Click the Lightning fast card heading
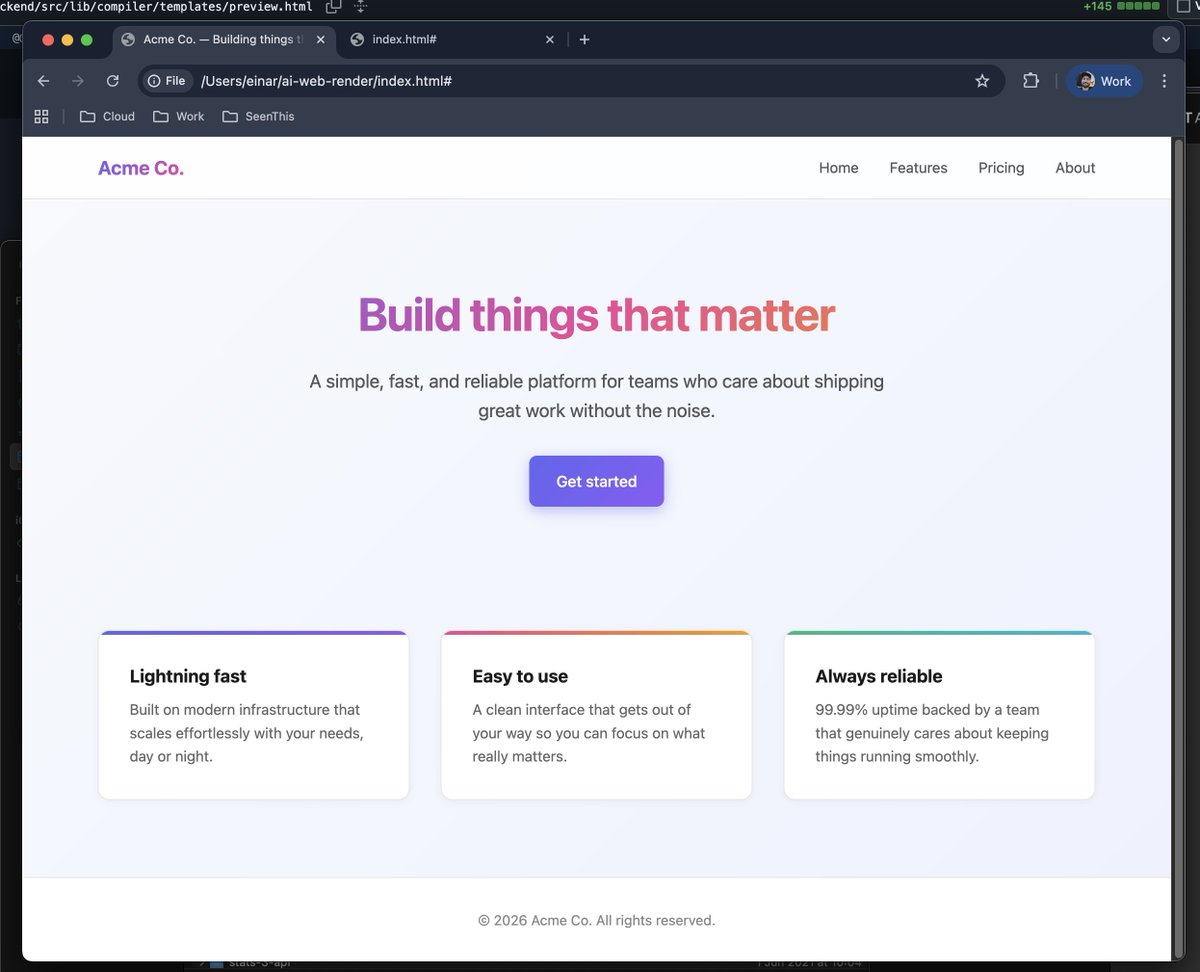This screenshot has width=1200, height=972. click(x=188, y=676)
